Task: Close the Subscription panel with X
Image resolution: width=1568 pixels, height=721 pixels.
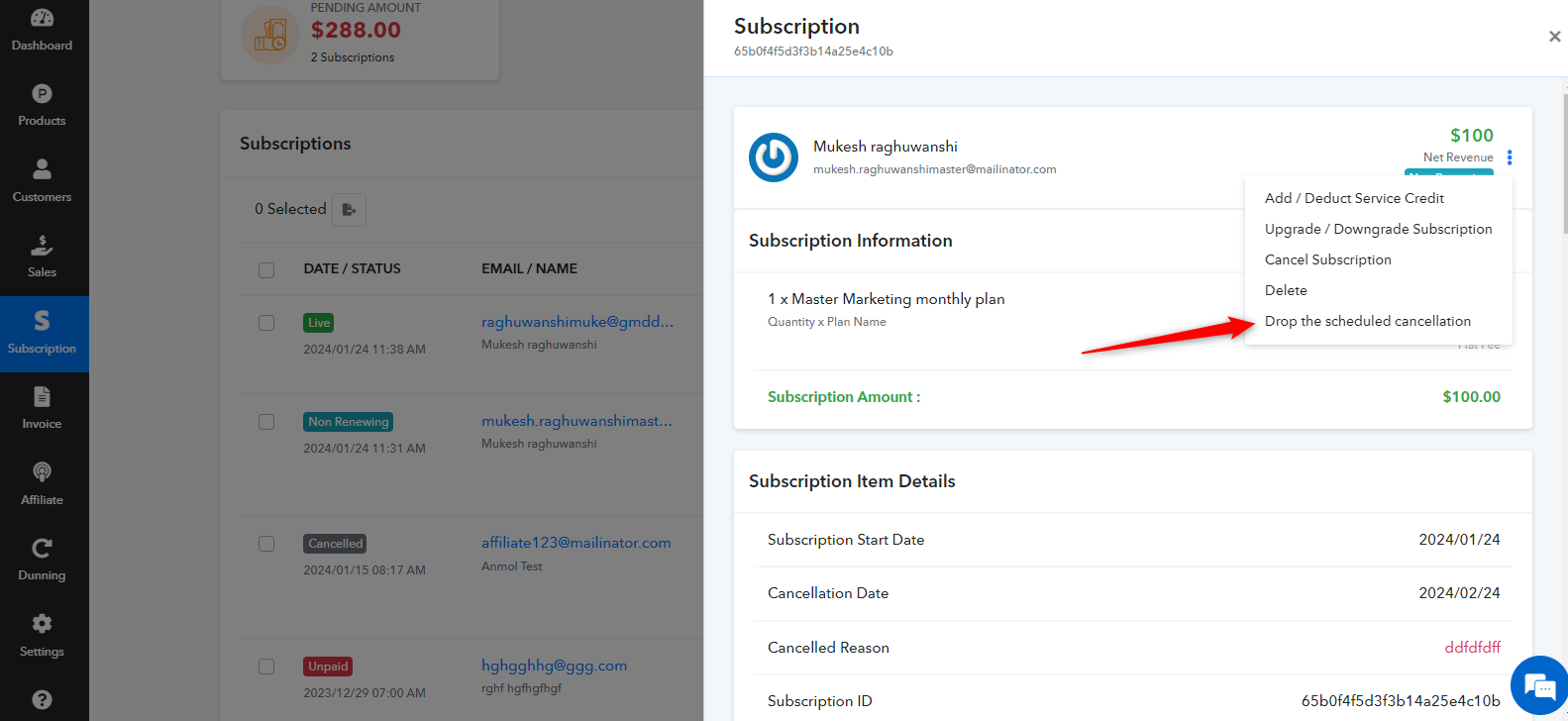Action: (x=1554, y=37)
